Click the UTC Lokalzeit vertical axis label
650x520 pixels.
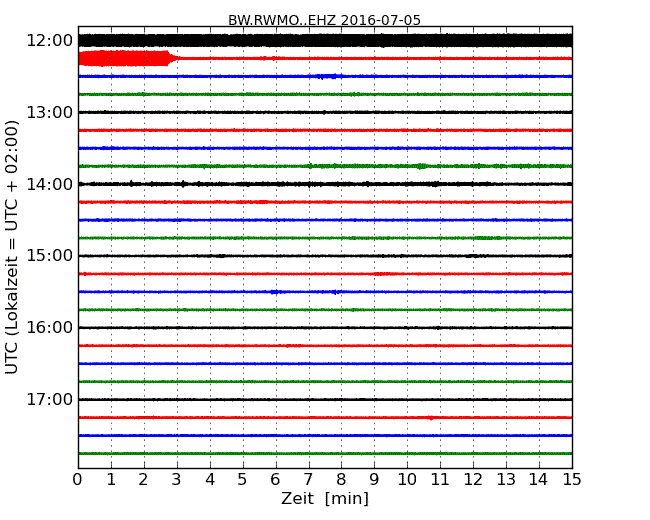[x=12, y=247]
